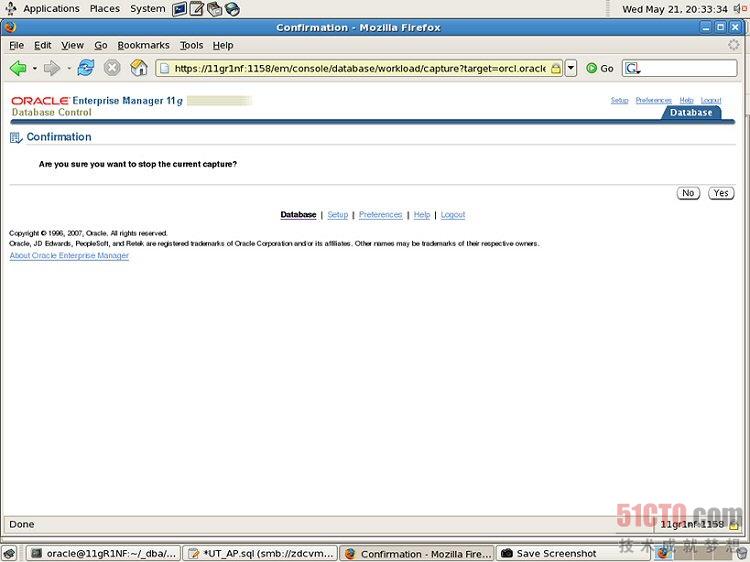Screen dimensions: 750x562
Task: Open the Applications menu in top panel
Action: 50,9
